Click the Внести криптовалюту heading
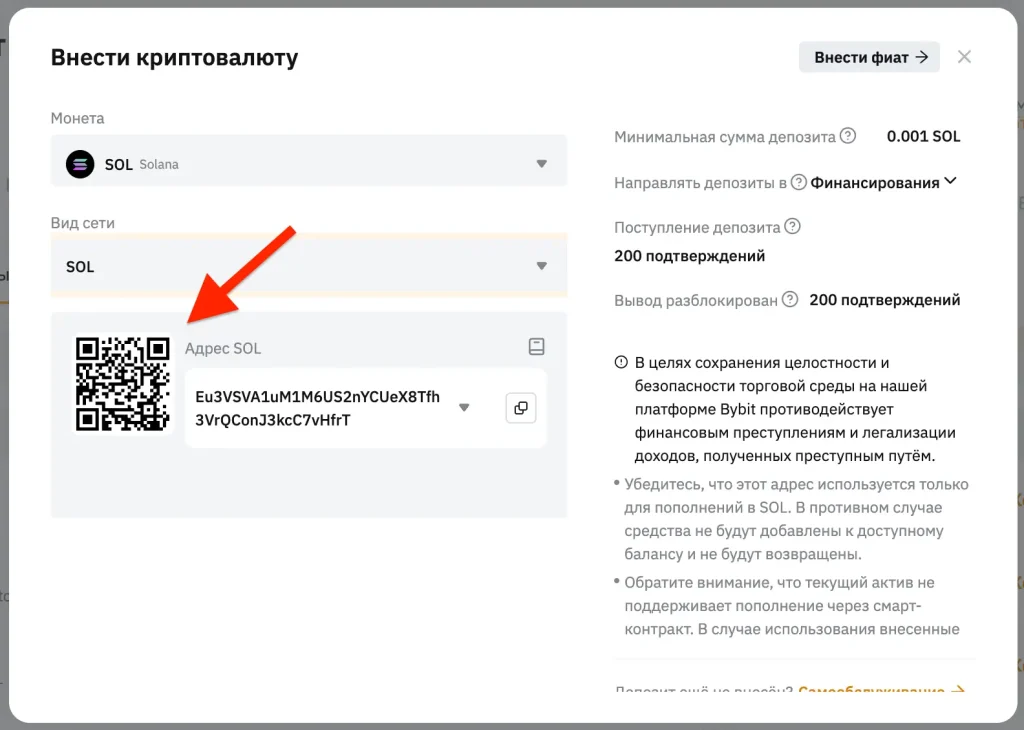Viewport: 1024px width, 730px height. (x=174, y=57)
